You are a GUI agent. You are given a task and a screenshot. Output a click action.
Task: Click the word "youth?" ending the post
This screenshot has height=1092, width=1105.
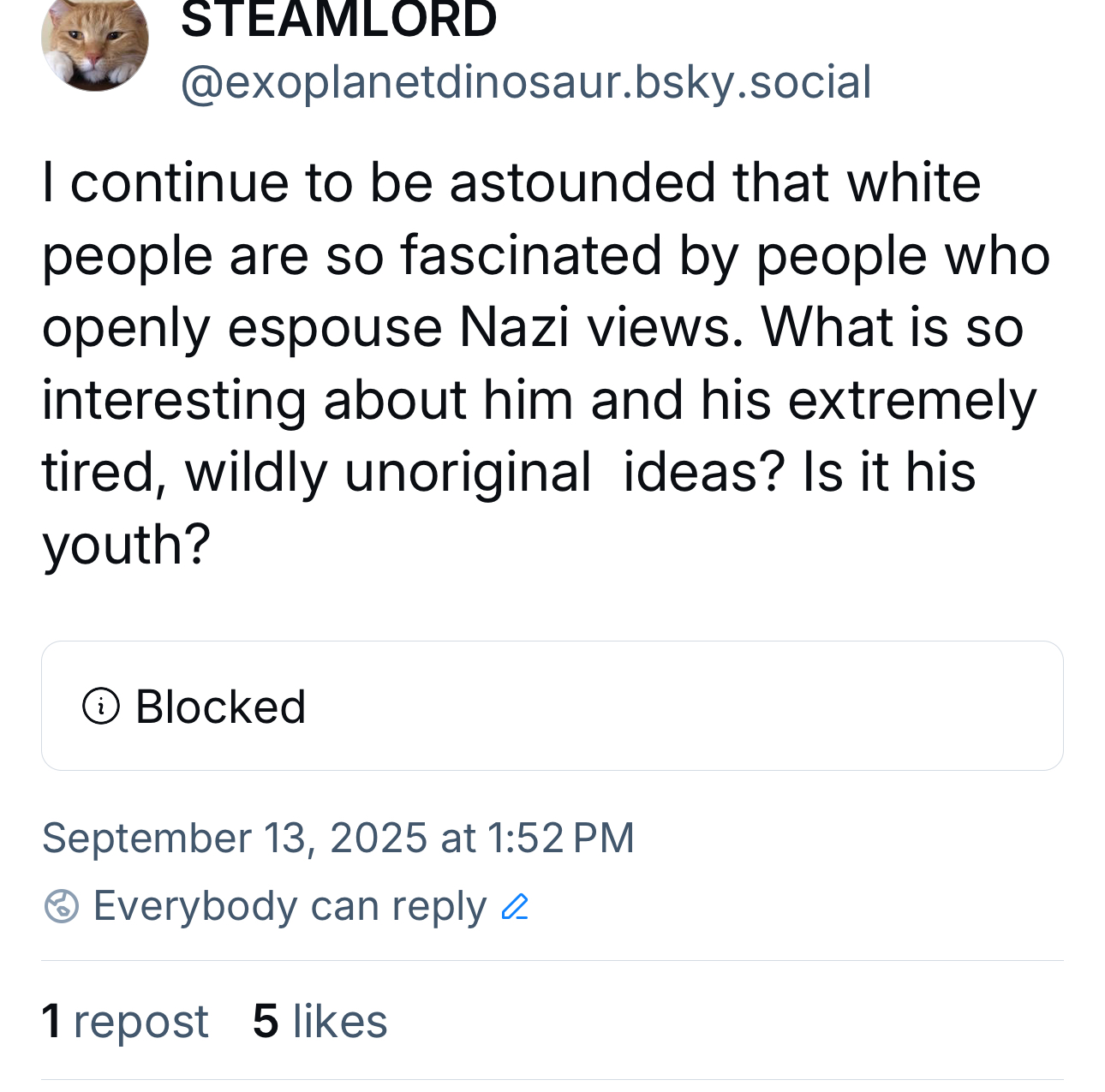click(x=127, y=546)
